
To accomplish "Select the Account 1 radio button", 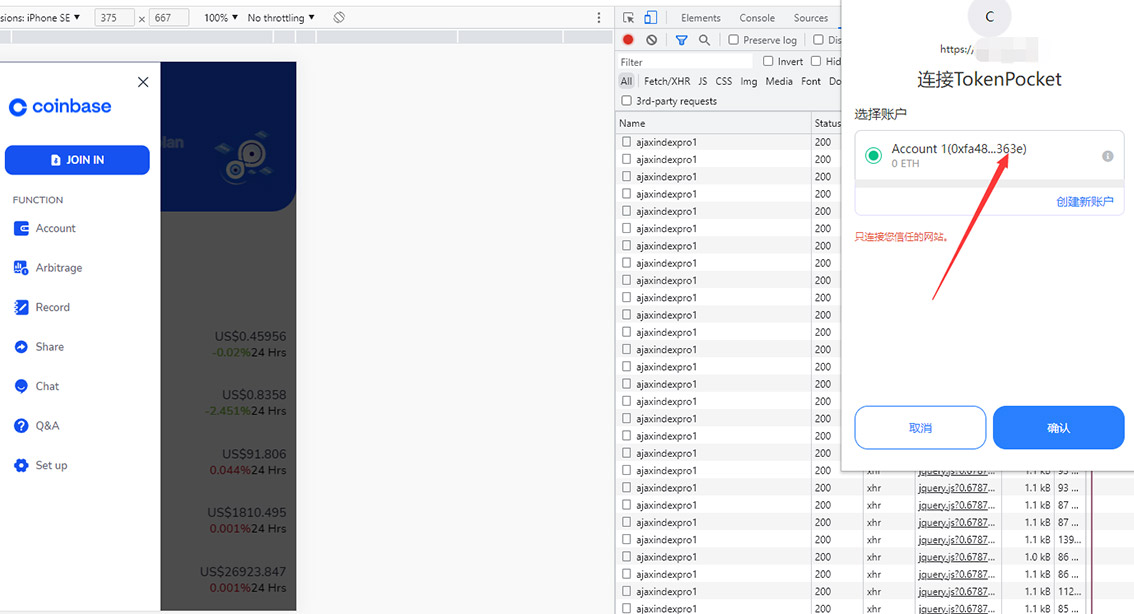I will [x=873, y=155].
